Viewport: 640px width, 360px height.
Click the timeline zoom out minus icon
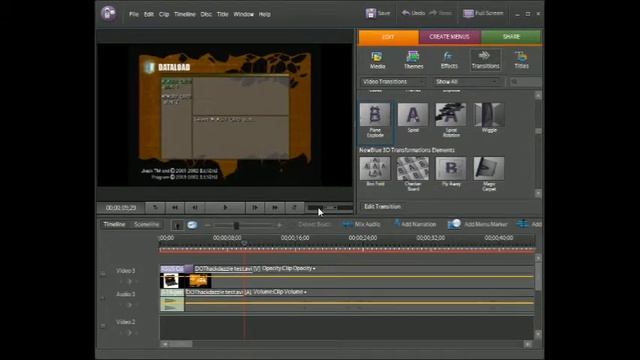(x=208, y=225)
